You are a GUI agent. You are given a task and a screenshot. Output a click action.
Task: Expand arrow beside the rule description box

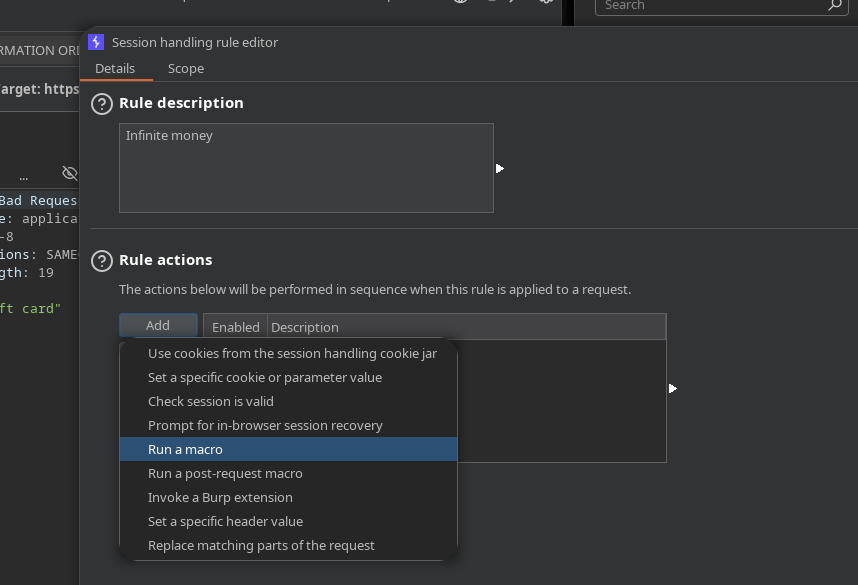(x=500, y=169)
